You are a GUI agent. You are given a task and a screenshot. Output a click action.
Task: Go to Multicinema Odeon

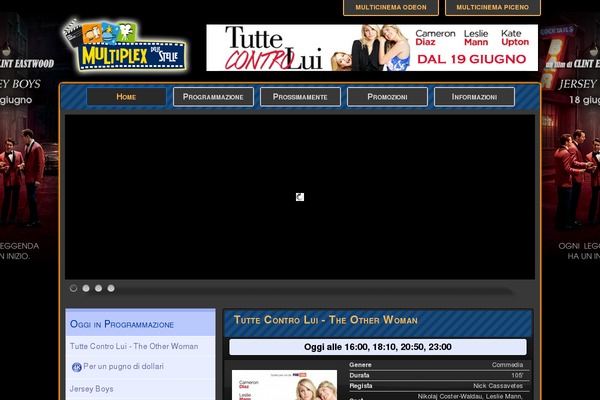(391, 7)
